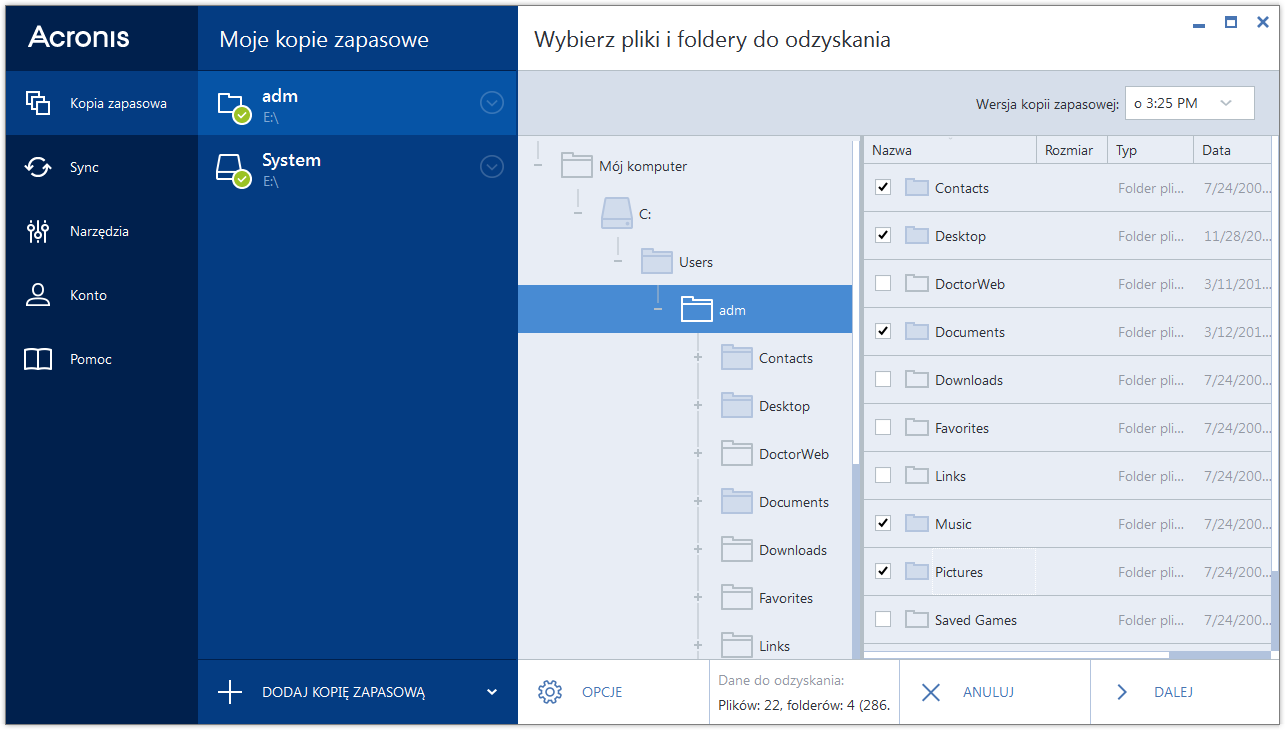Screen dimensions: 1285x730
Task: Click the OPCJE button label
Action: click(x=602, y=692)
